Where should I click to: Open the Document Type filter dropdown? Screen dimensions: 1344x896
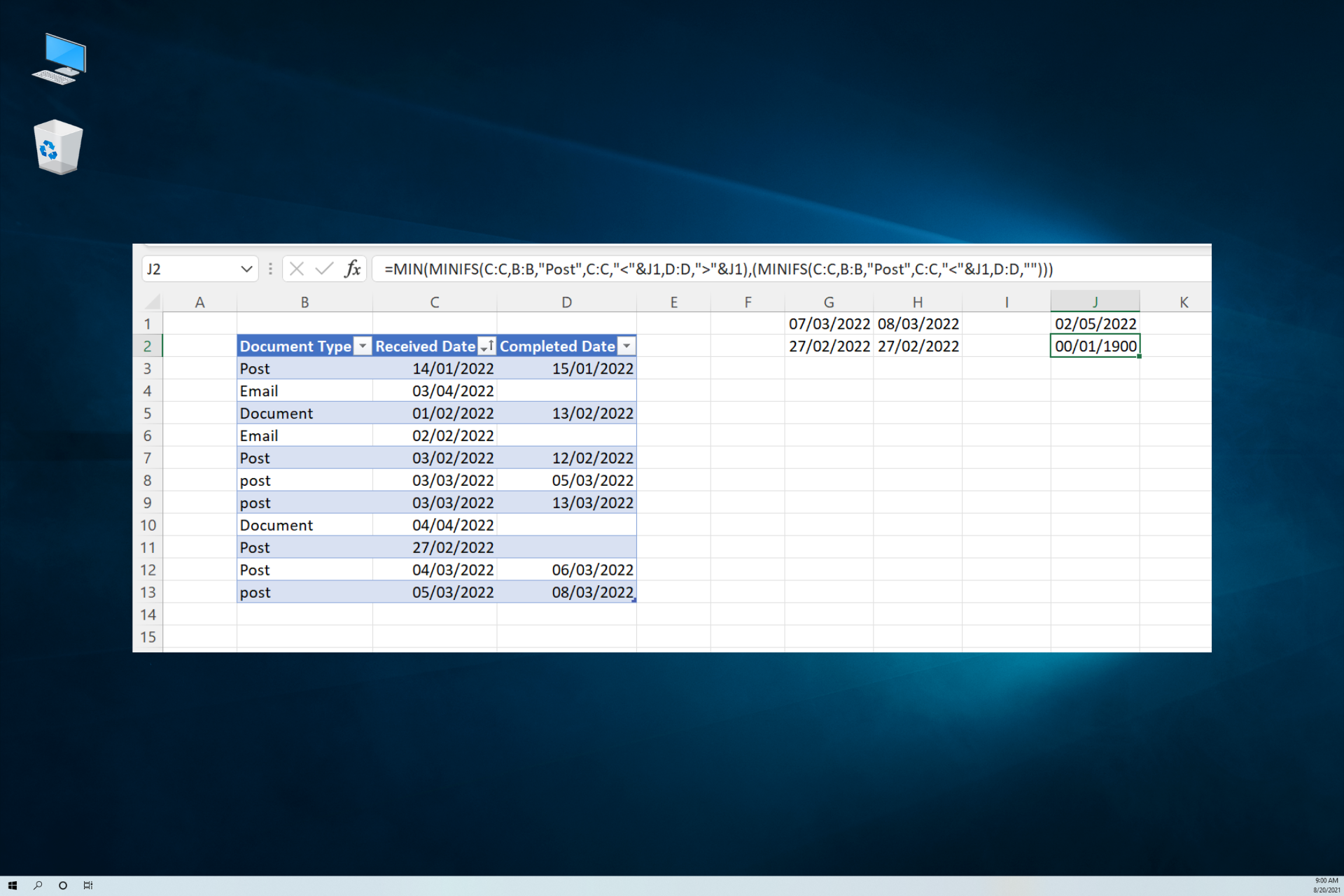[363, 346]
